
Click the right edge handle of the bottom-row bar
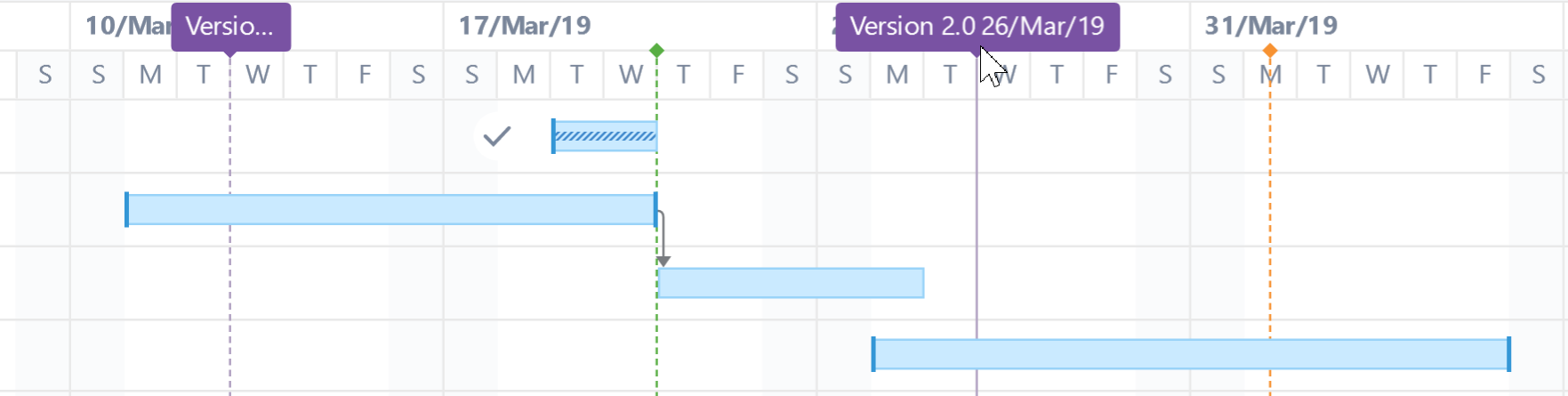1508,354
